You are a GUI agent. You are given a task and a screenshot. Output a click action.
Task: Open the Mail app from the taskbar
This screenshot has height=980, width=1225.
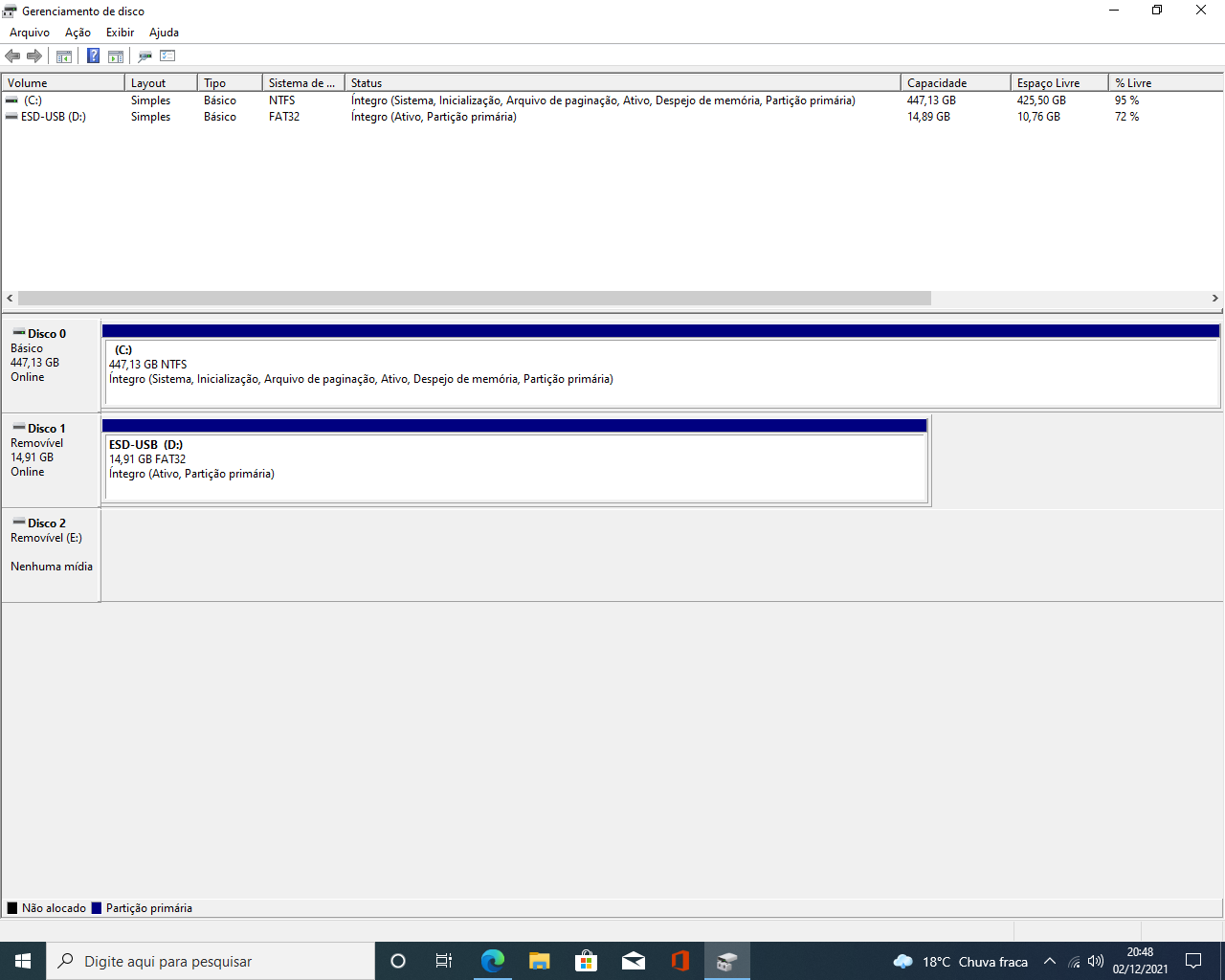633,961
